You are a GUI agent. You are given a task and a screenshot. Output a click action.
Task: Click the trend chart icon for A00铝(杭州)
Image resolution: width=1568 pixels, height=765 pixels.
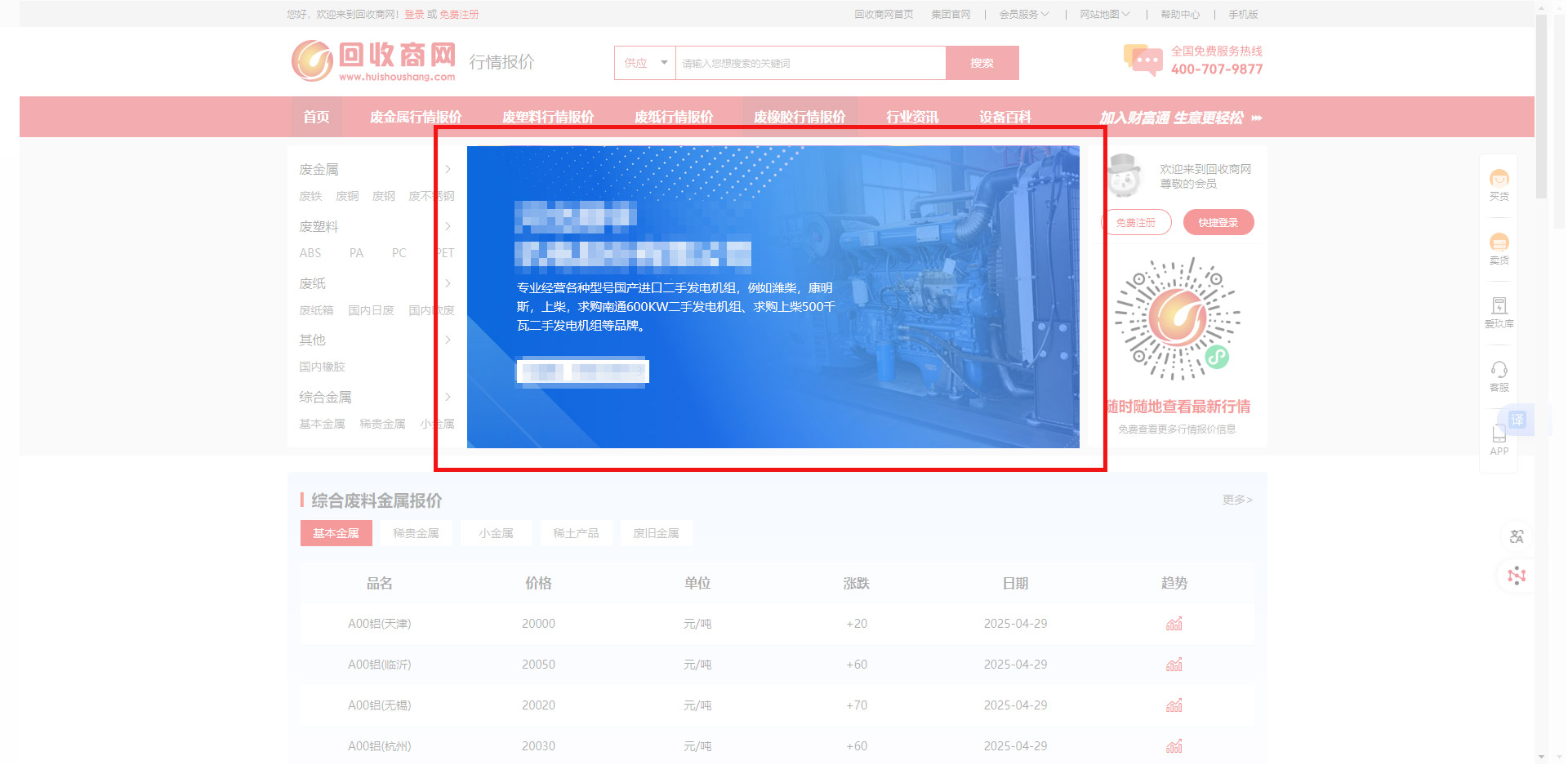pos(1174,746)
